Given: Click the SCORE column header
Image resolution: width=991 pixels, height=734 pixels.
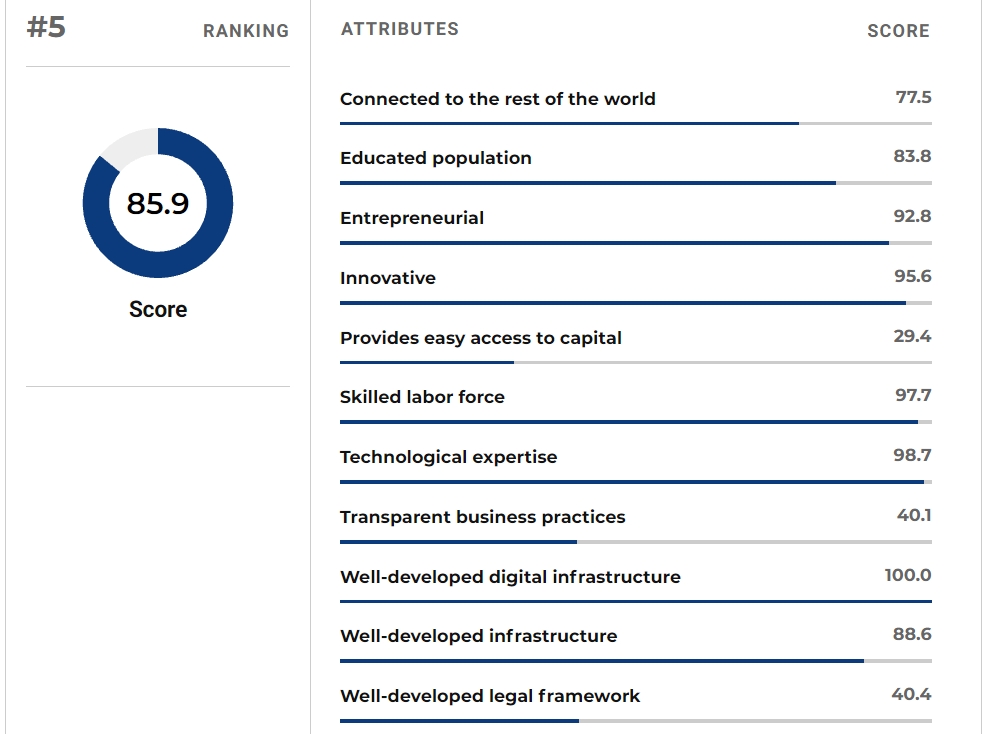Looking at the screenshot, I should (x=898, y=31).
